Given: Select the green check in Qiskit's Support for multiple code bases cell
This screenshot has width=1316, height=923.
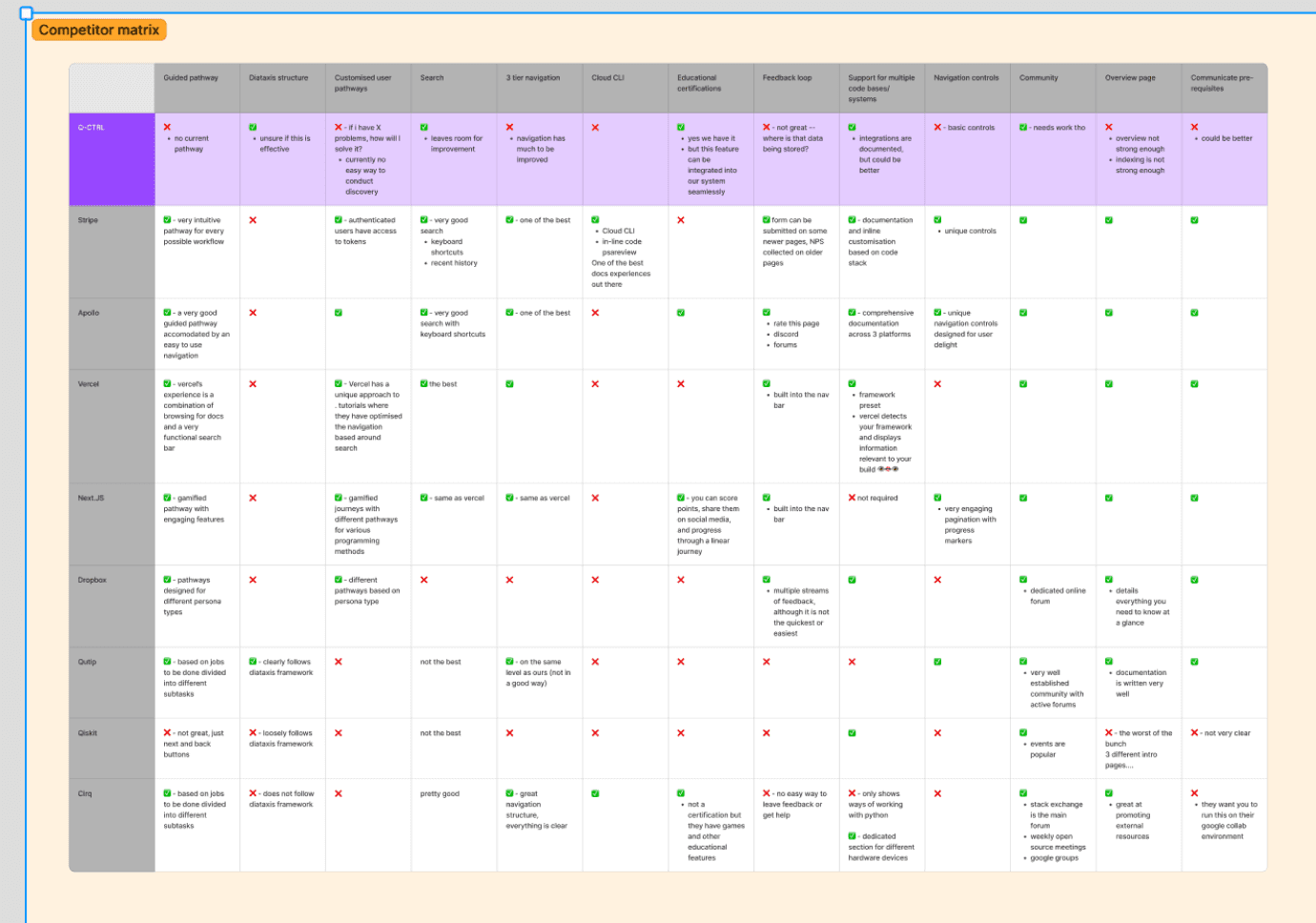Looking at the screenshot, I should [x=852, y=733].
